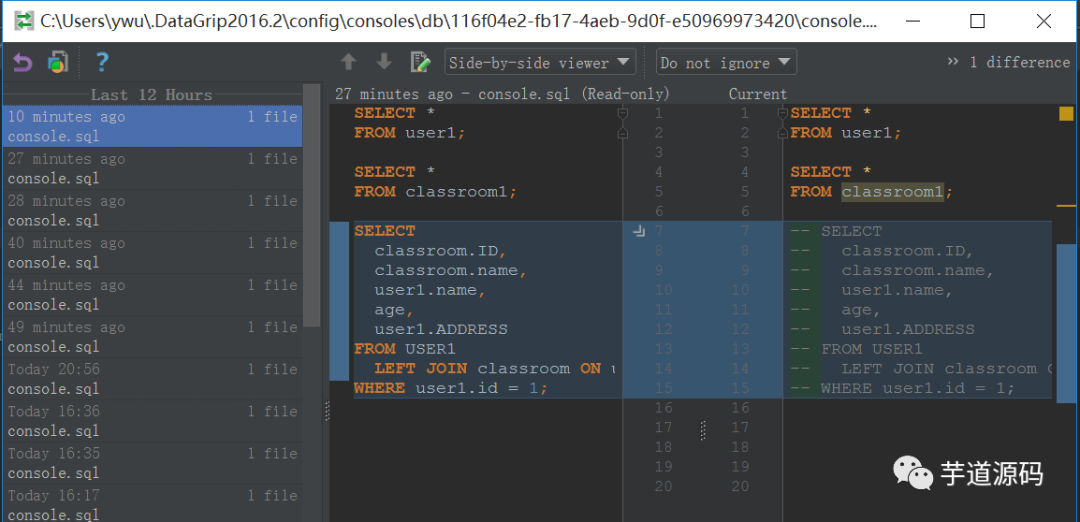1080x522 pixels.
Task: Select the '40 minutes ago' console.sql revision
Action: (152, 253)
